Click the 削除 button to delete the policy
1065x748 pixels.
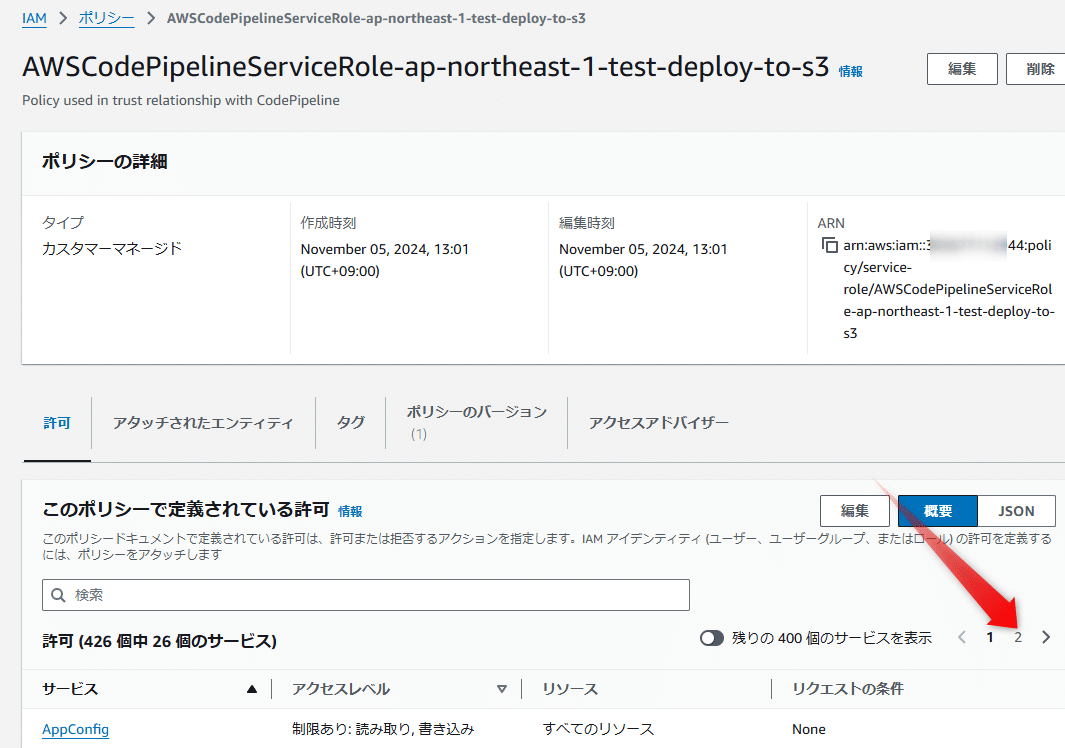click(x=1040, y=68)
